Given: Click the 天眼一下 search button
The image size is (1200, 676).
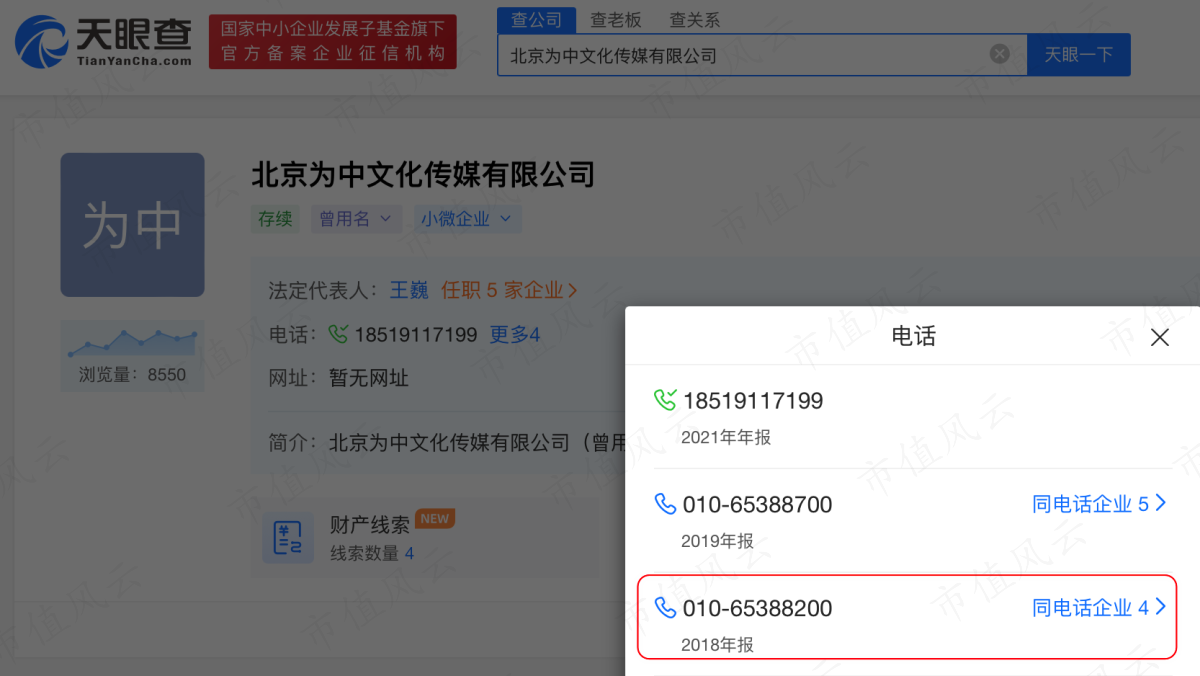Looking at the screenshot, I should 1079,55.
